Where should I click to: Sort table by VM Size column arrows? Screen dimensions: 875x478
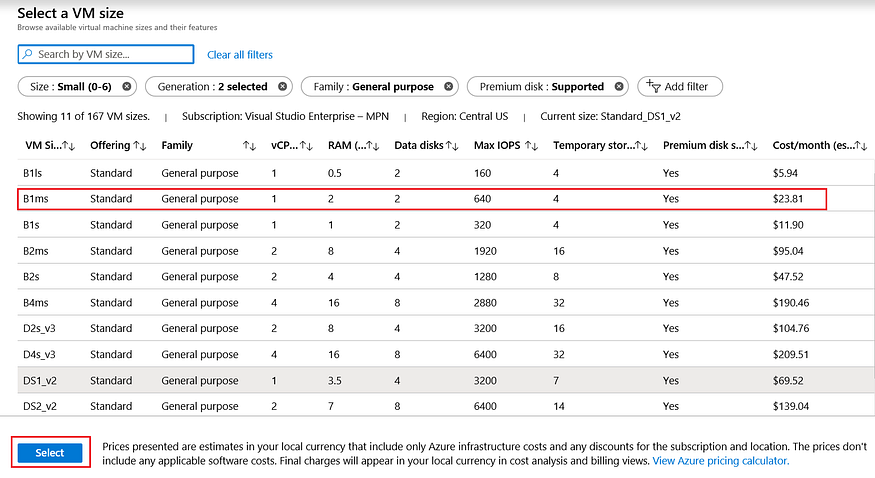point(68,146)
